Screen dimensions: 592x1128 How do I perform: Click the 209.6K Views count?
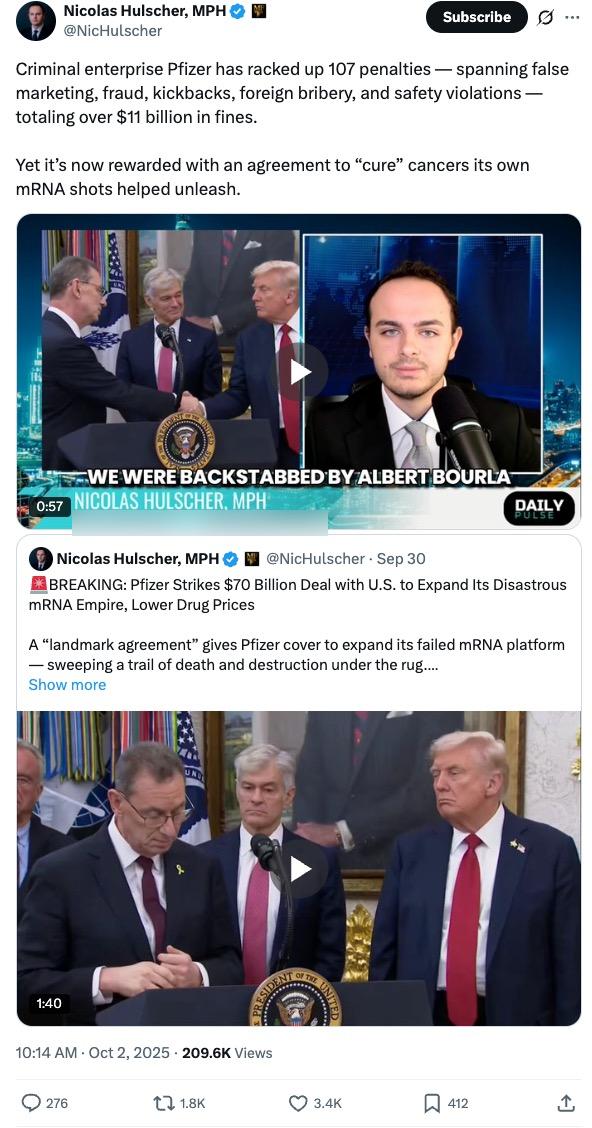coord(227,1052)
